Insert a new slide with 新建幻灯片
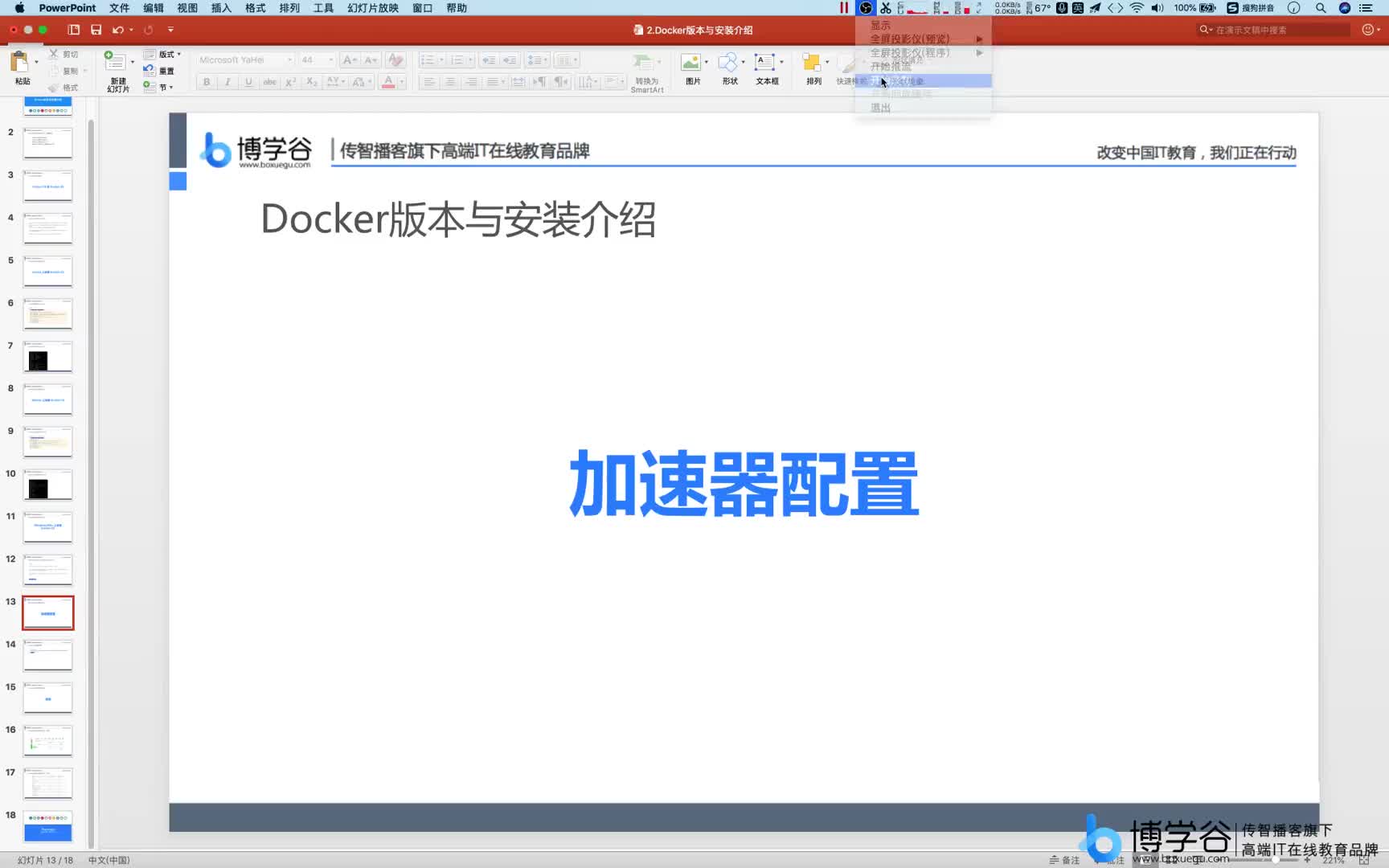The image size is (1389, 868). (x=117, y=71)
